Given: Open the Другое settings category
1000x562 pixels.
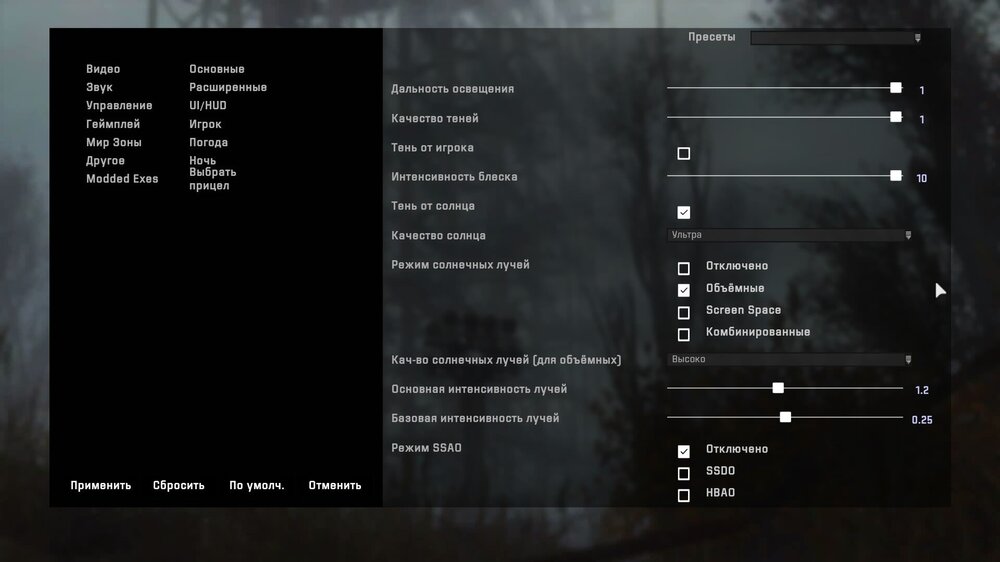Looking at the screenshot, I should pos(105,161).
